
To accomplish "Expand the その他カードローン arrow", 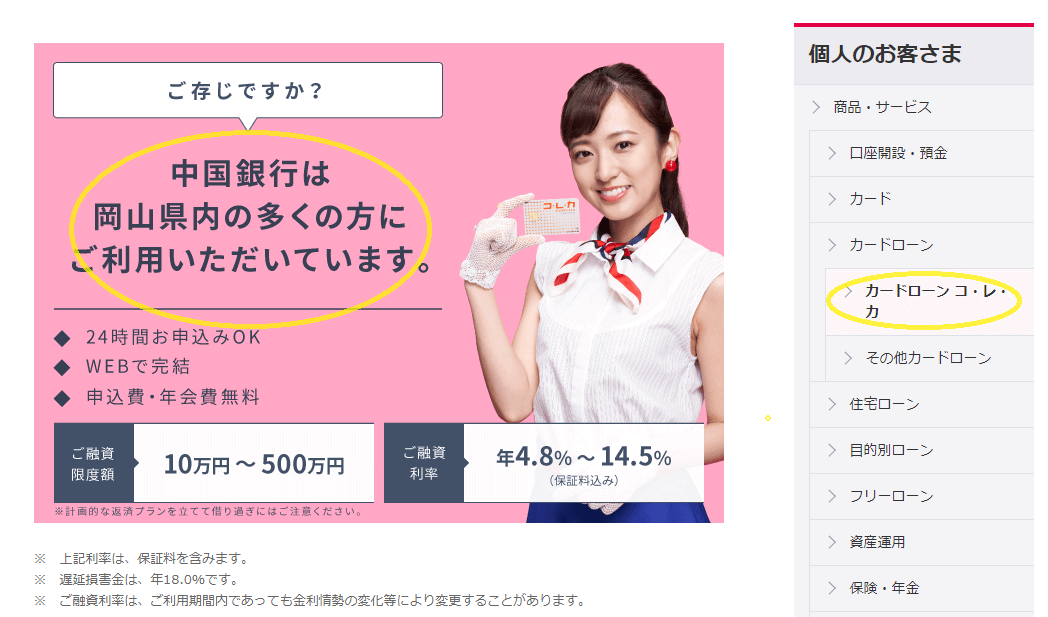I will (x=848, y=358).
